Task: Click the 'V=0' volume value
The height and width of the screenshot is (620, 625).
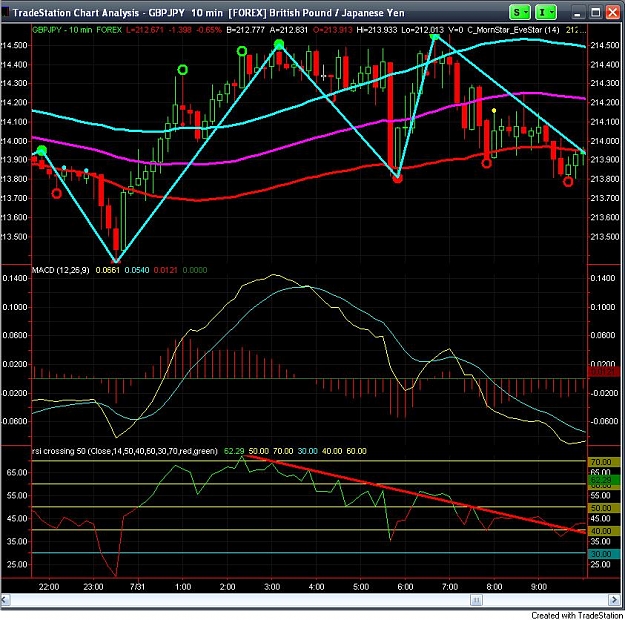Action: 456,30
